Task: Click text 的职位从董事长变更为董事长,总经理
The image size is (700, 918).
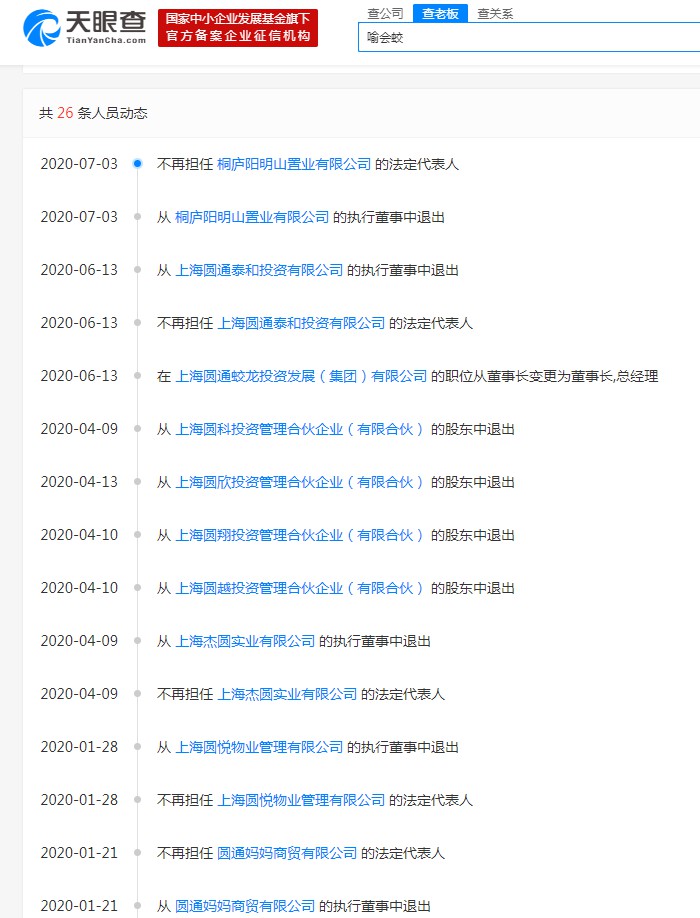Action: click(x=544, y=376)
